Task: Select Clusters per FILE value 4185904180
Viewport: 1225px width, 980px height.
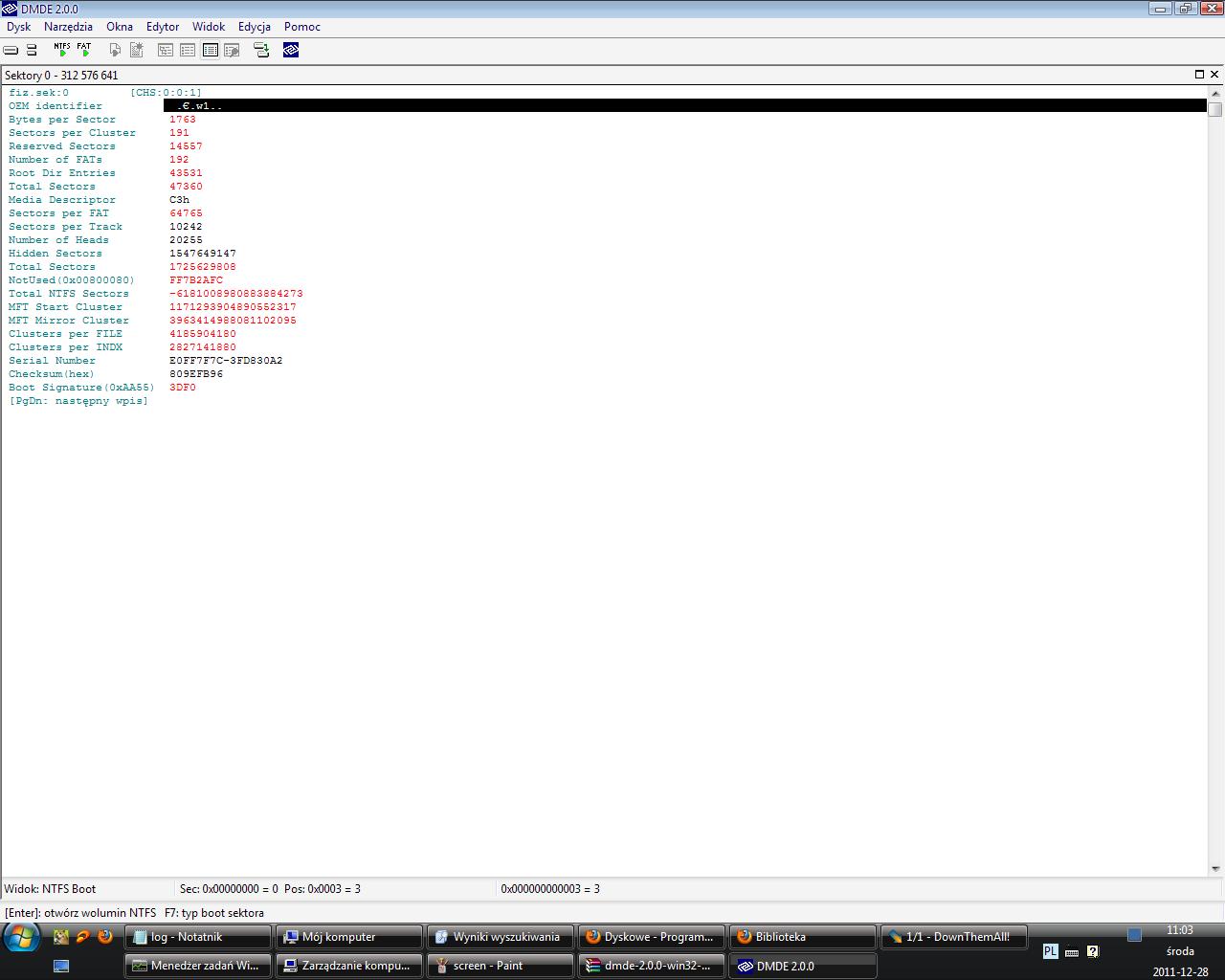Action: tap(203, 334)
